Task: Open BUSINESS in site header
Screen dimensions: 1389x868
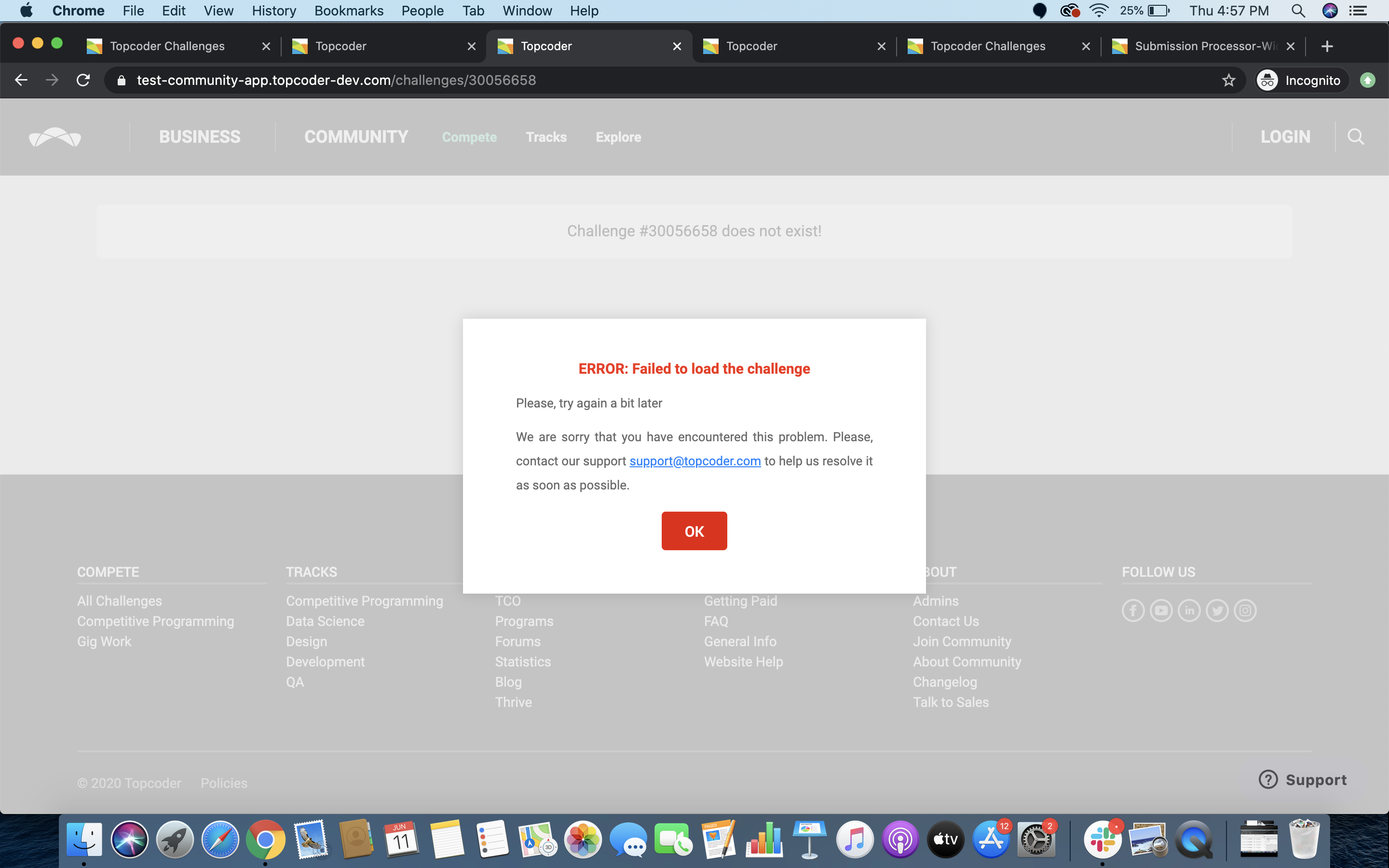Action: tap(200, 136)
